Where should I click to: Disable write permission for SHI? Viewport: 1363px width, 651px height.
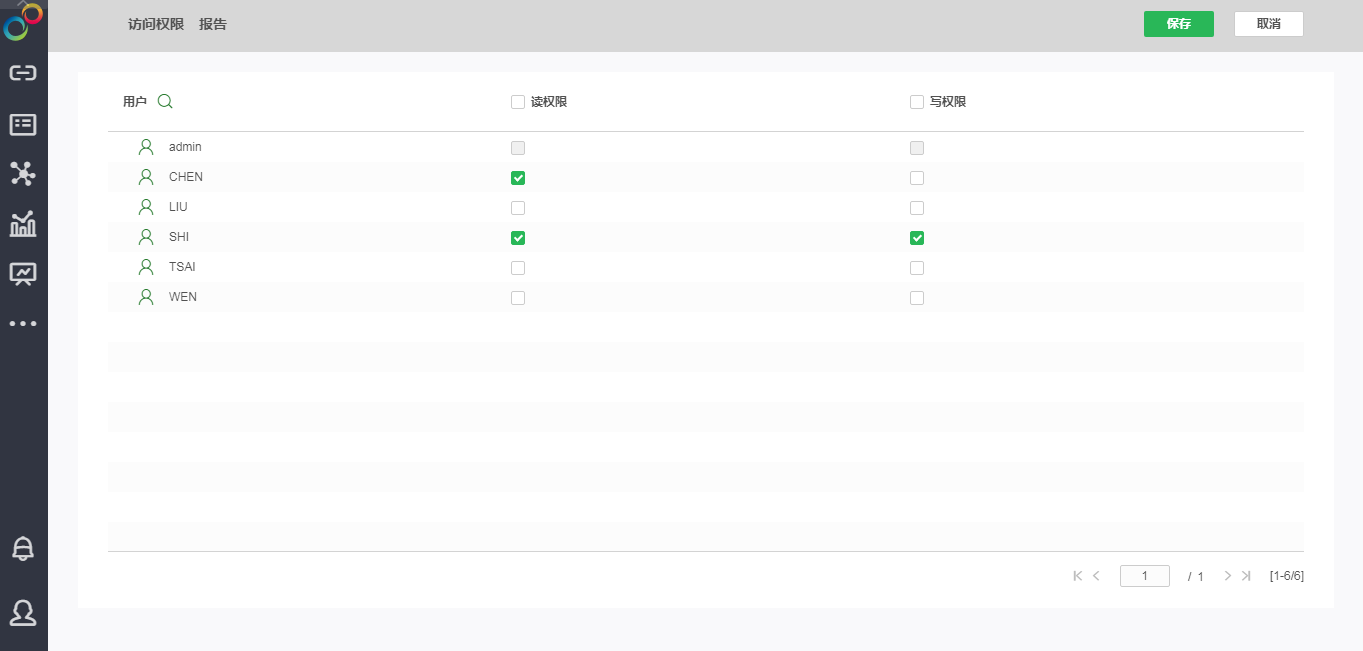pos(917,238)
